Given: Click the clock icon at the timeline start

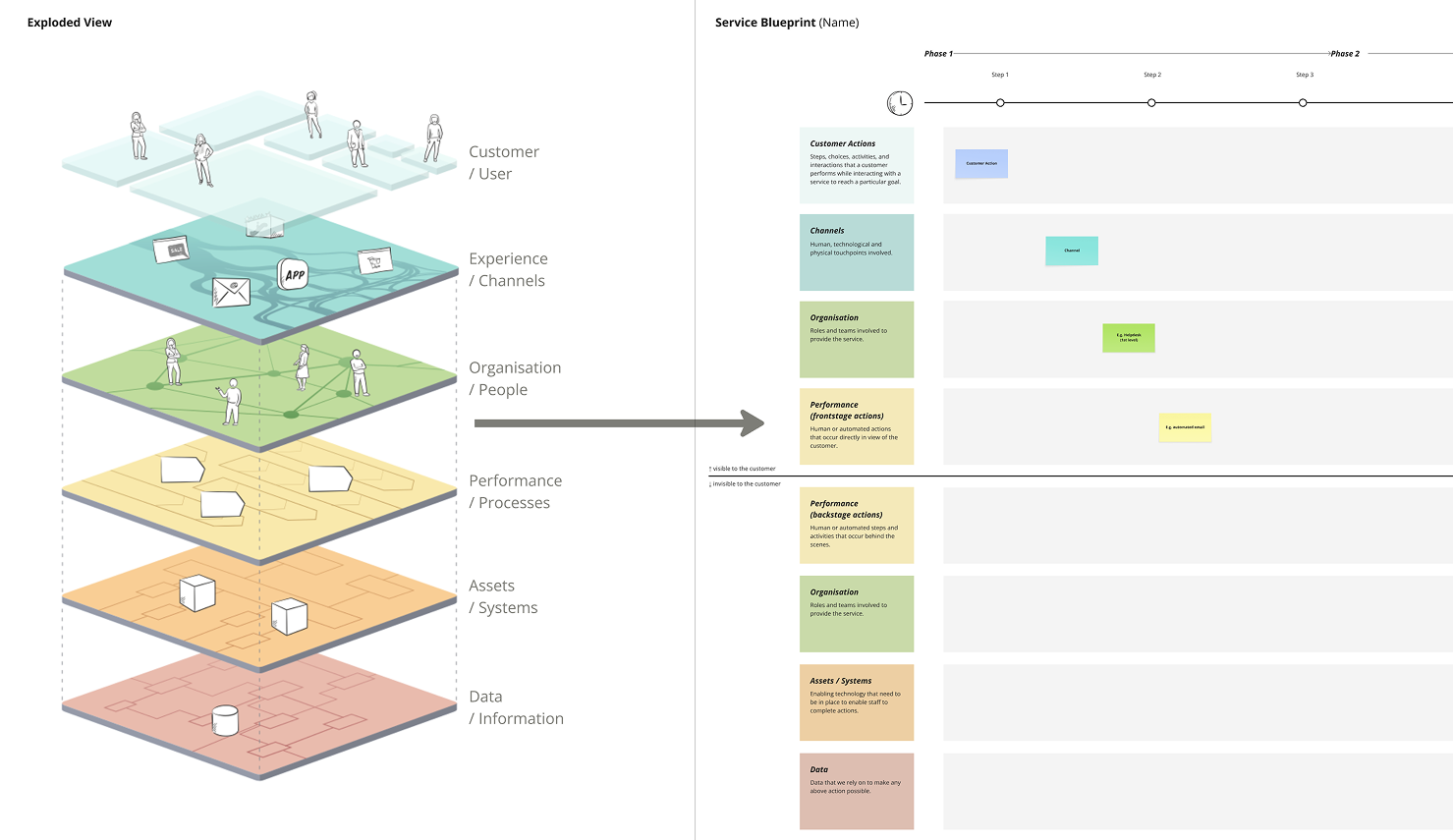Looking at the screenshot, I should (x=900, y=102).
